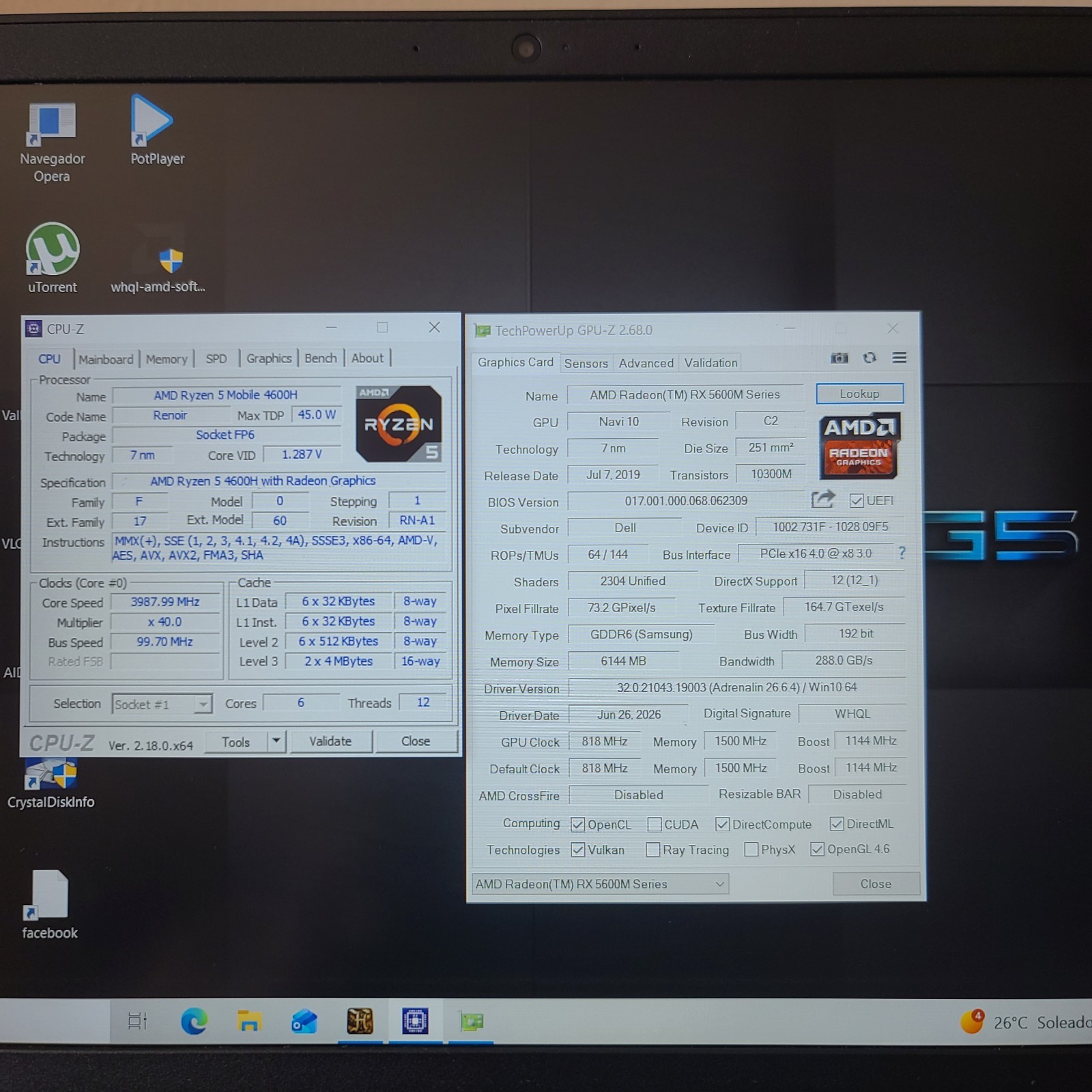
Task: Switch to GPU-Z from the taskbar
Action: (471, 1022)
